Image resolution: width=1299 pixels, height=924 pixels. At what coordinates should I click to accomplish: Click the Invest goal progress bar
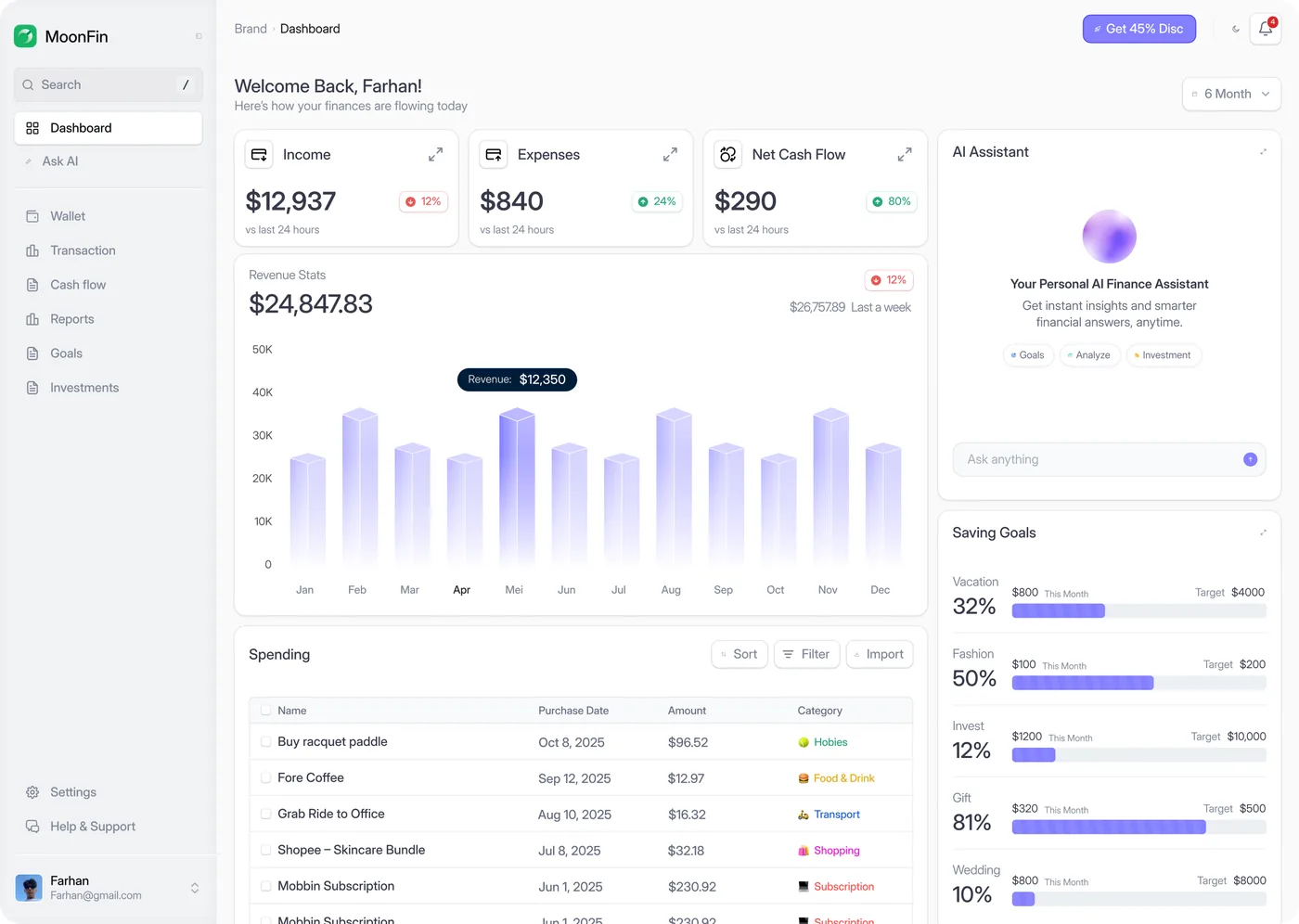pyautogui.click(x=1138, y=755)
